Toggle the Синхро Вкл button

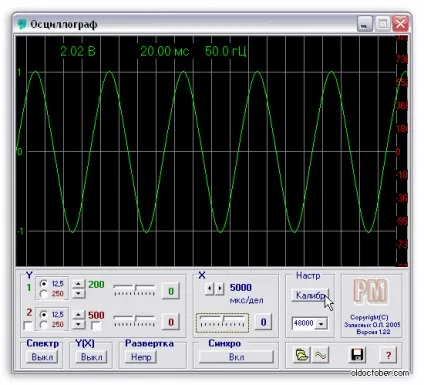pos(236,357)
